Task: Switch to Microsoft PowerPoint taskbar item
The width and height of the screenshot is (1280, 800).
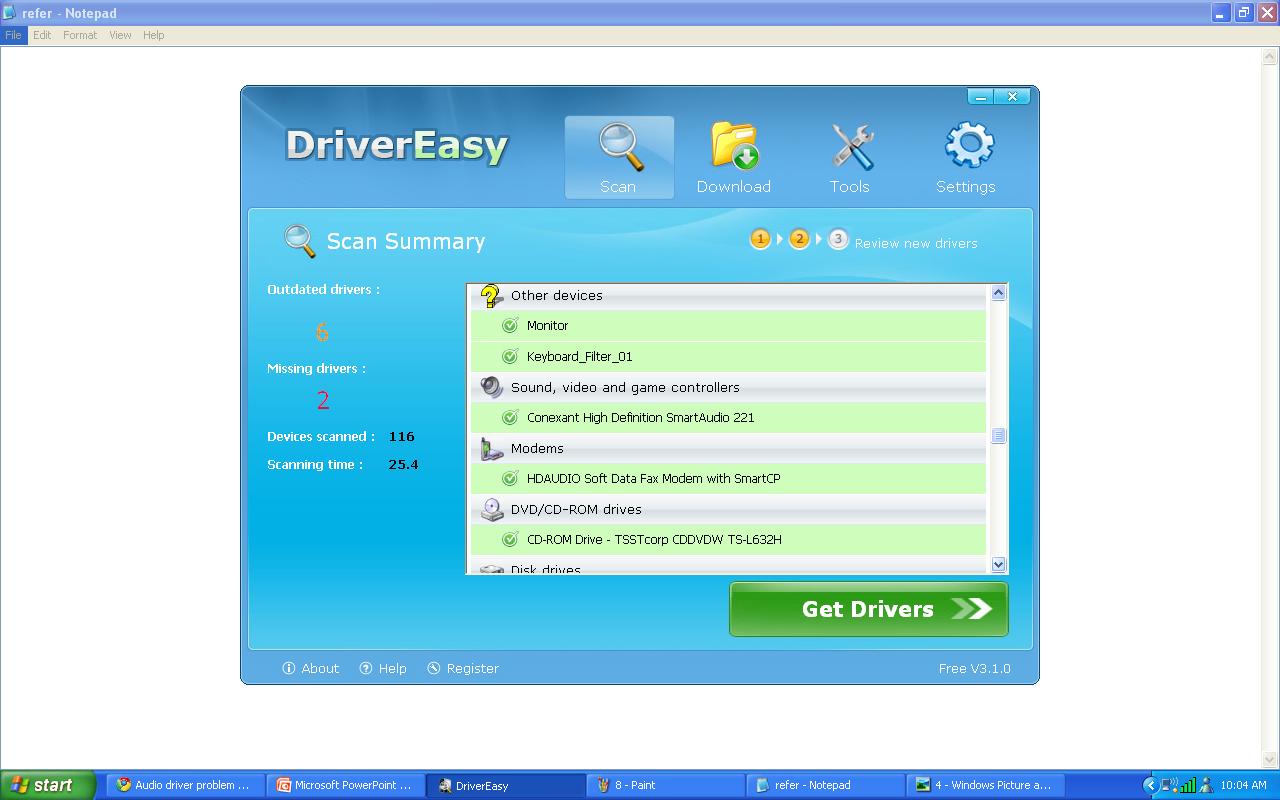Action: click(x=346, y=785)
